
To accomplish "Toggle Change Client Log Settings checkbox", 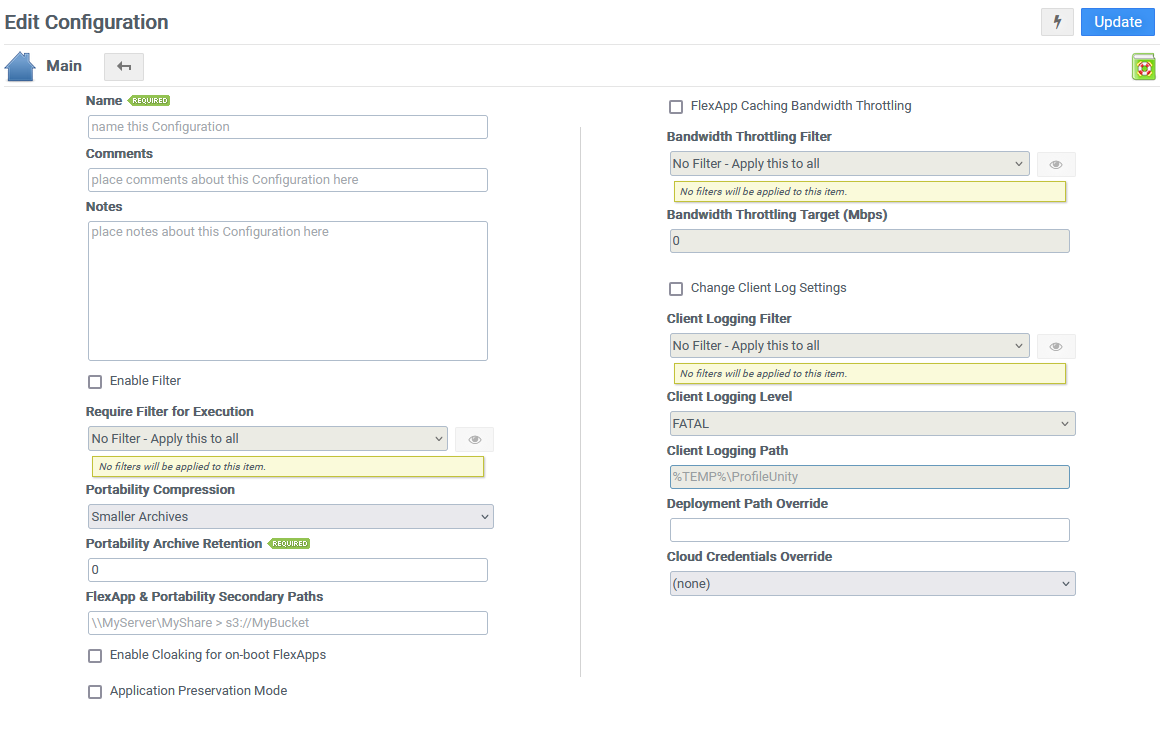I will [676, 288].
